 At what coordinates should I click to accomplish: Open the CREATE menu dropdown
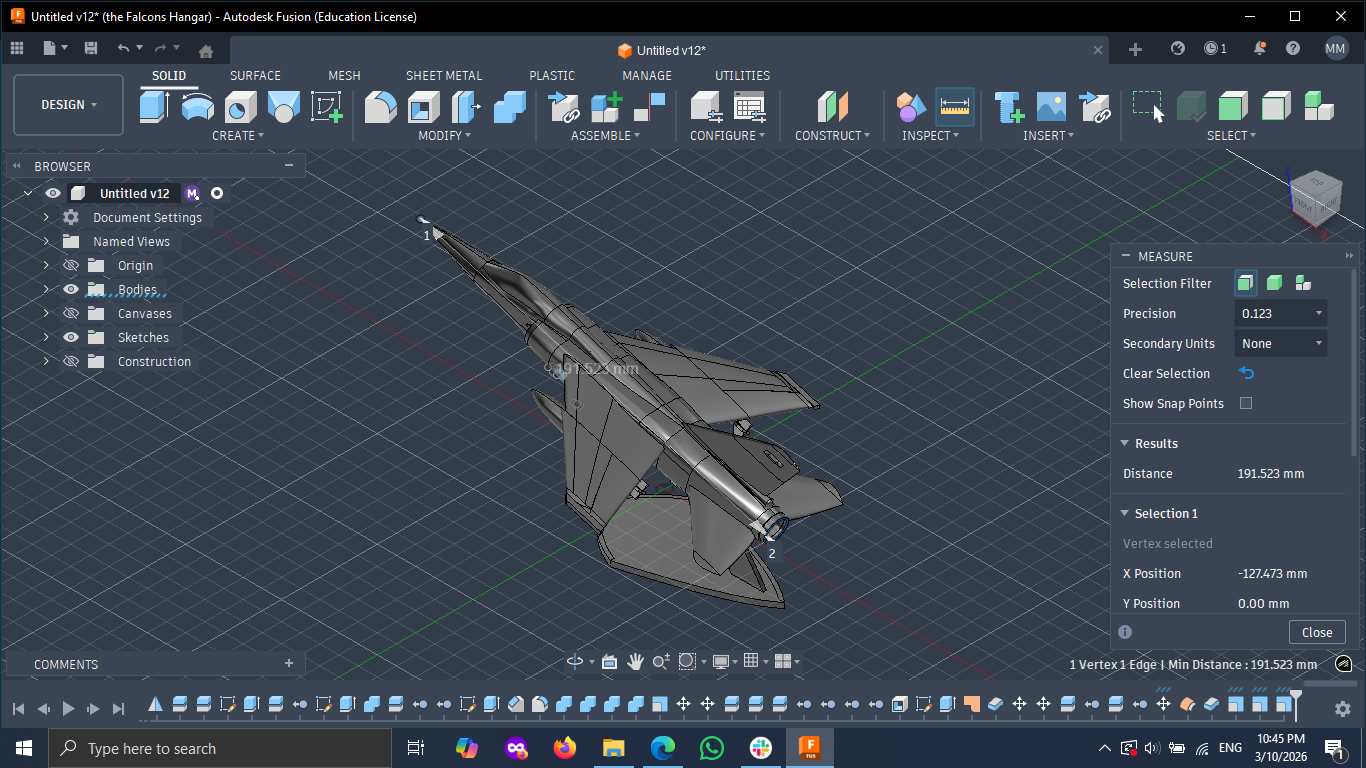238,135
